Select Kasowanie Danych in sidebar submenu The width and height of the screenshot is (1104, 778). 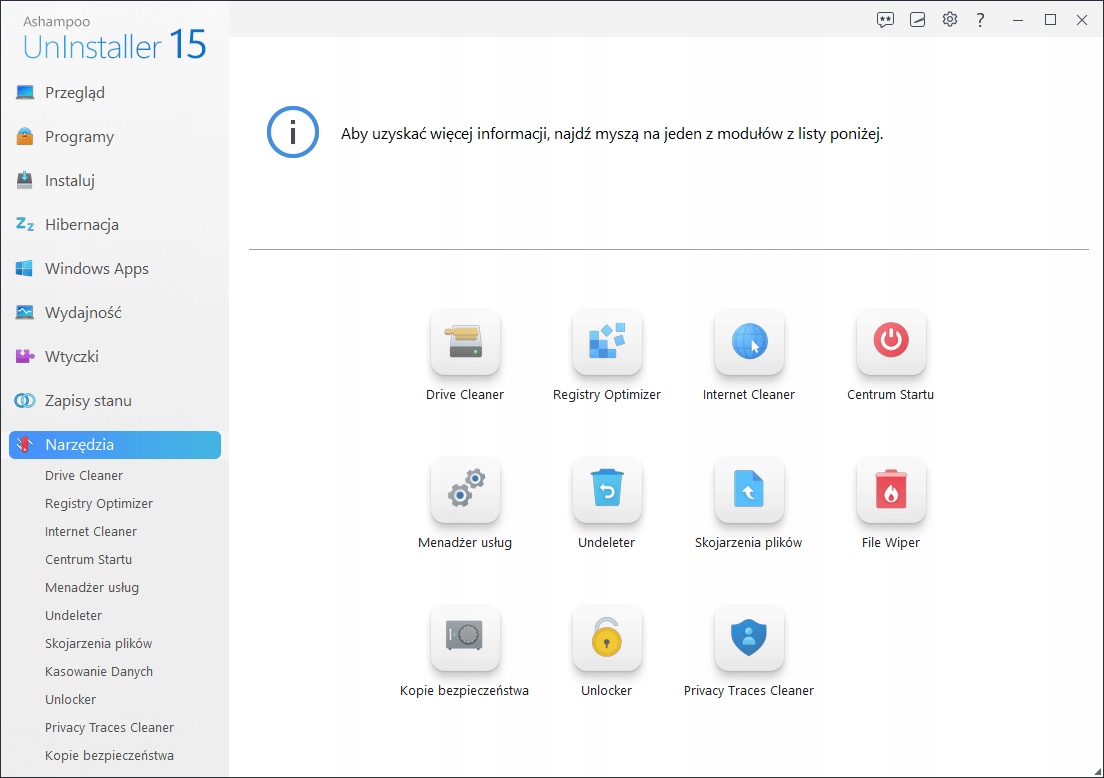99,672
